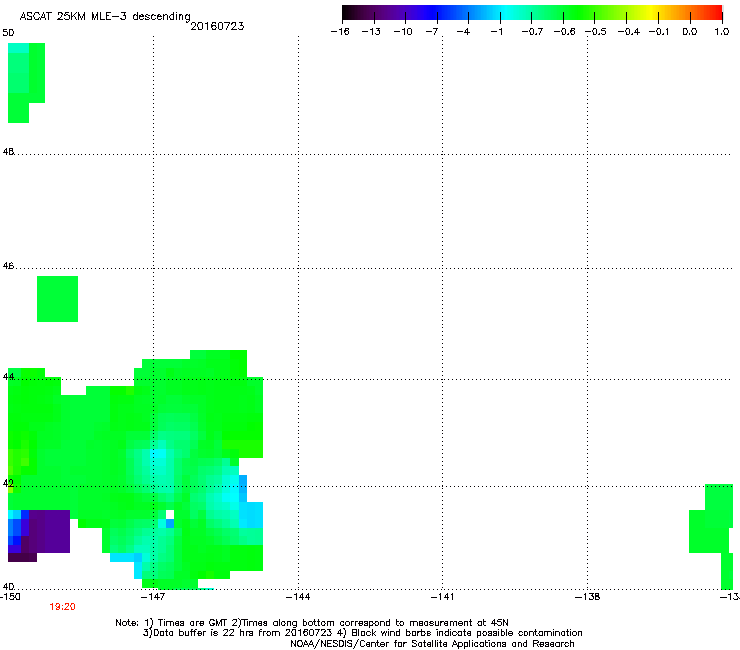Click the longitude label -141

442,597
